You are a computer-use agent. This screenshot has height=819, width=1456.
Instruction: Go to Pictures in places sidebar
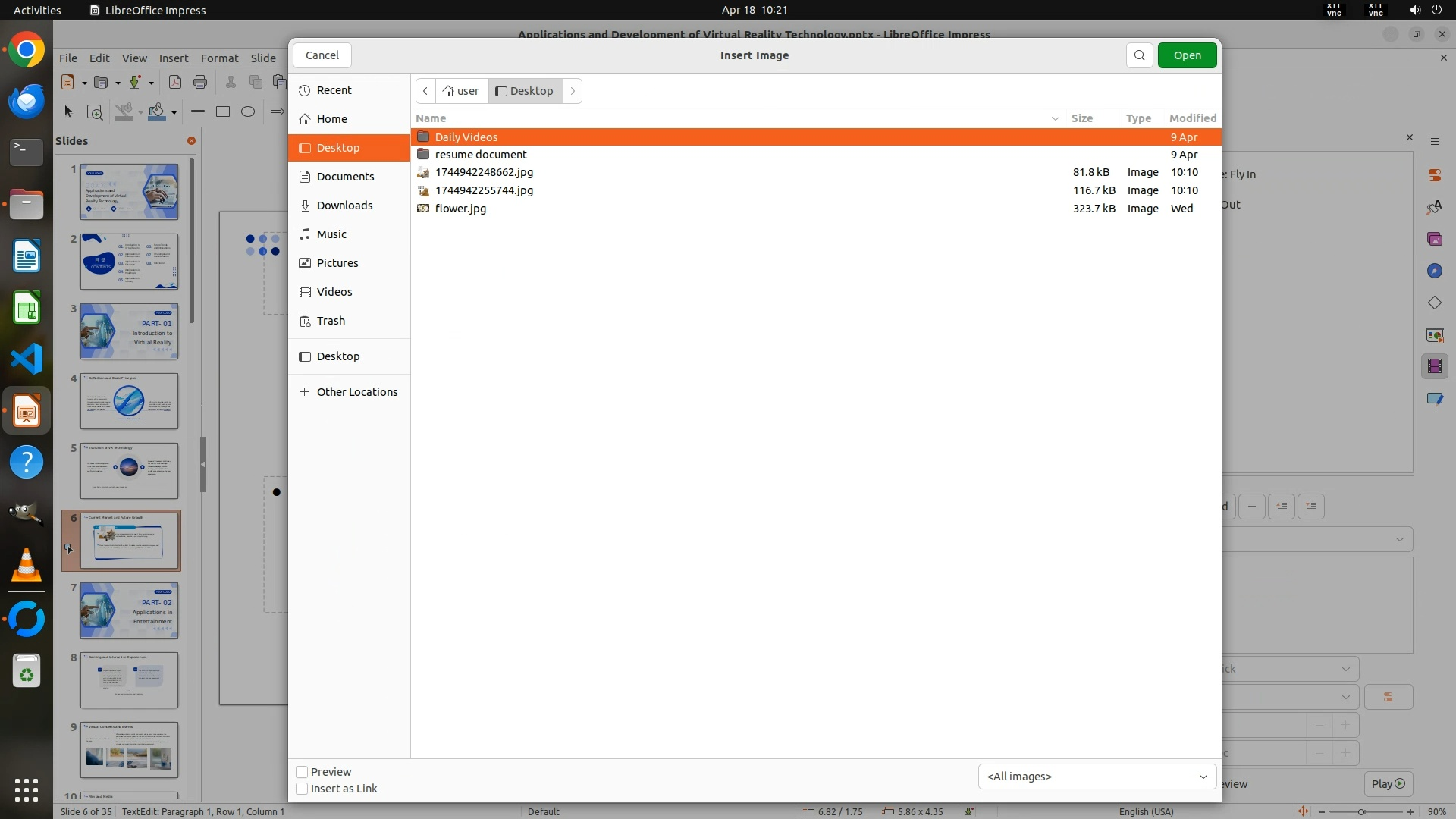[337, 263]
